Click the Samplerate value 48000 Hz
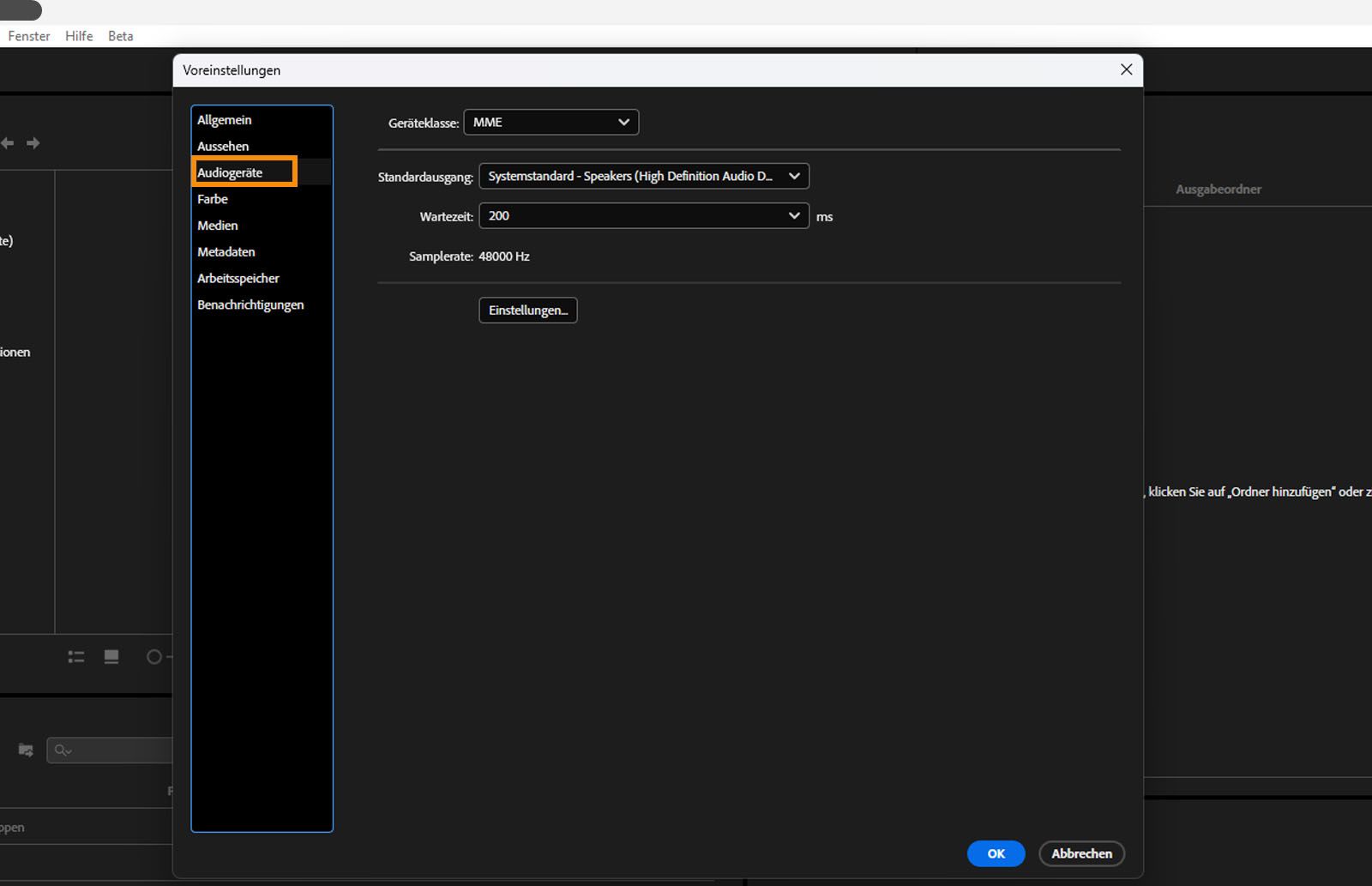 coord(504,256)
